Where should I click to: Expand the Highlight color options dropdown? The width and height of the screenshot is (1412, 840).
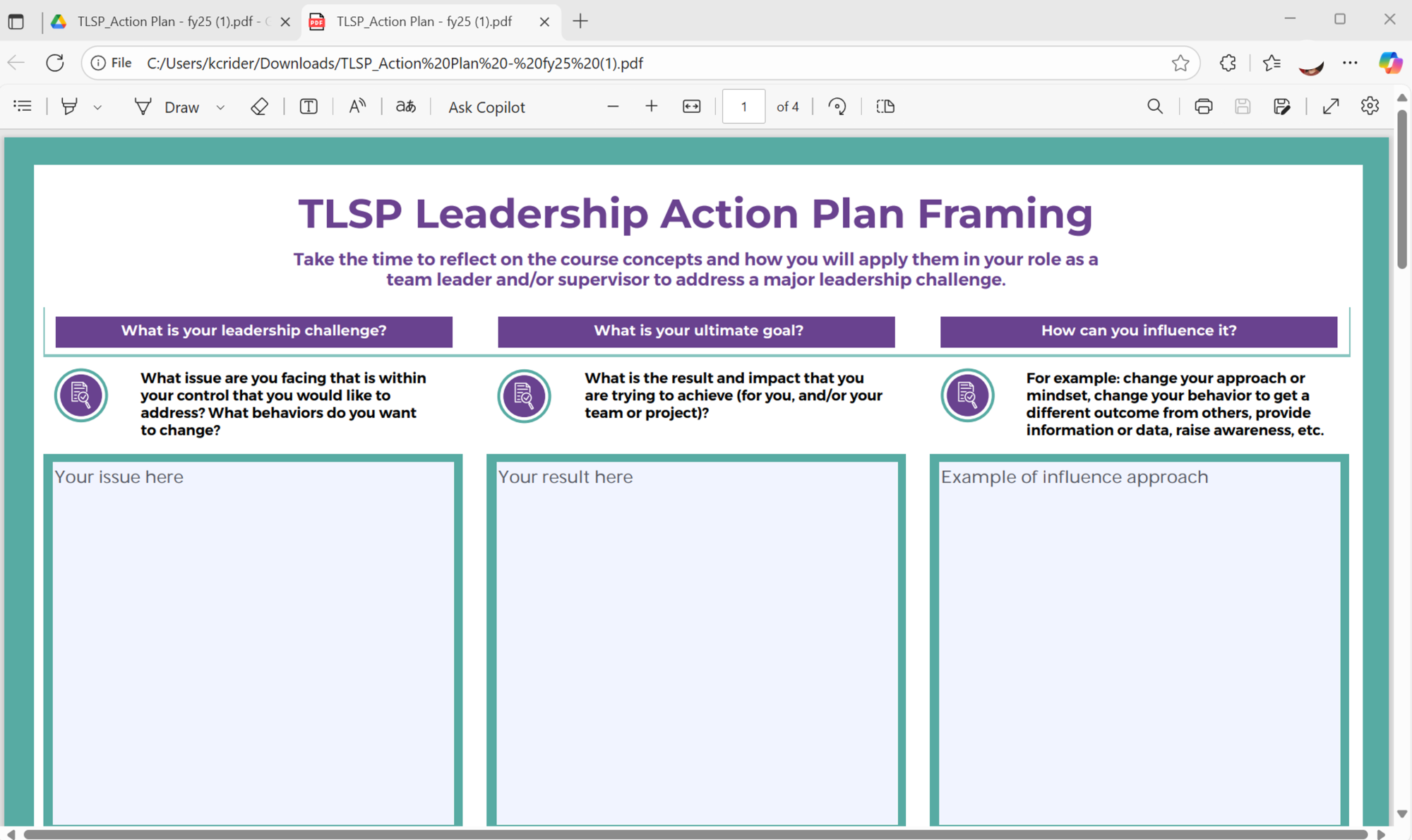97,107
